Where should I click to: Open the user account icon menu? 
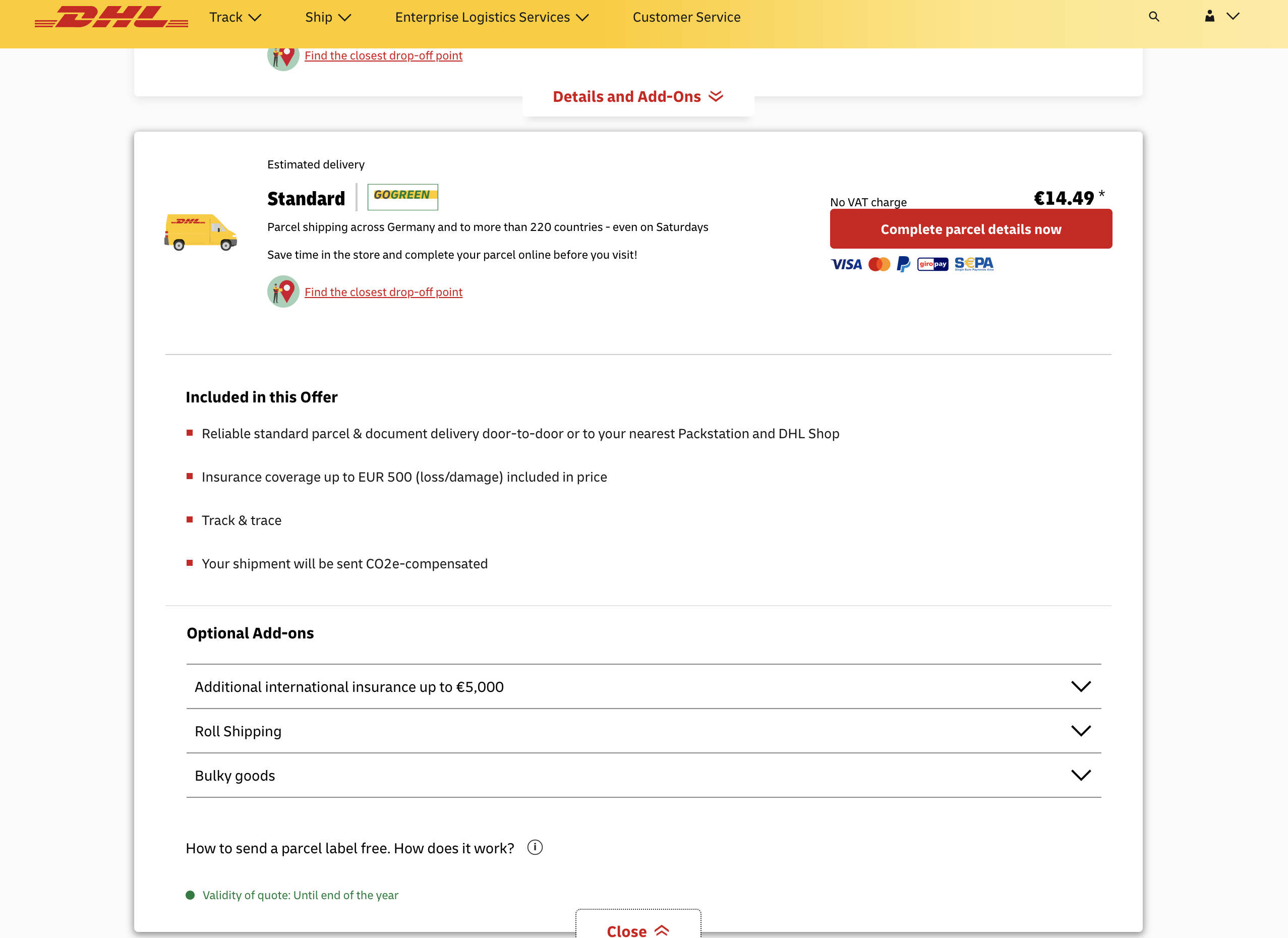1221,17
